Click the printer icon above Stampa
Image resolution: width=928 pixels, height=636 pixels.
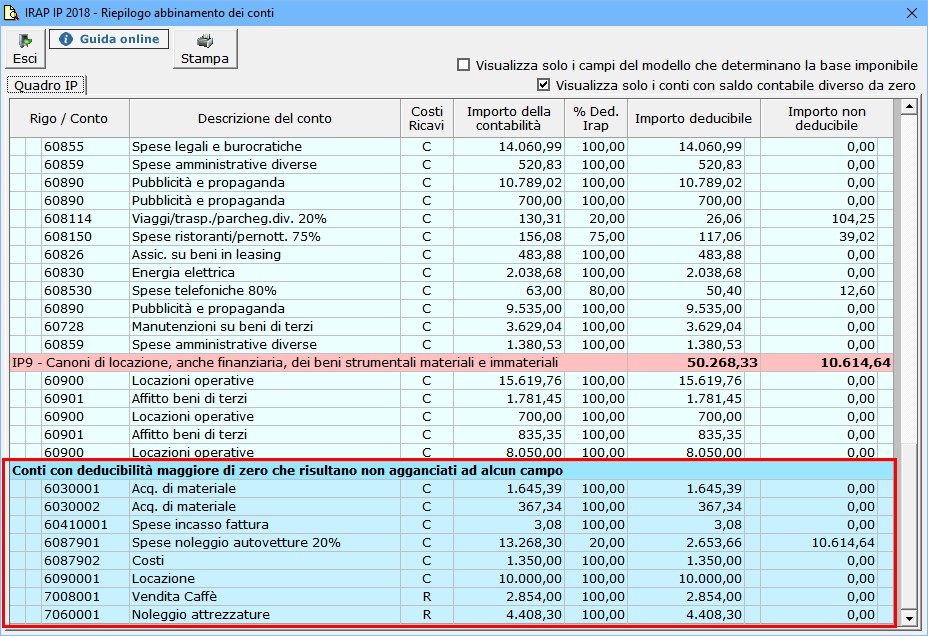point(205,41)
